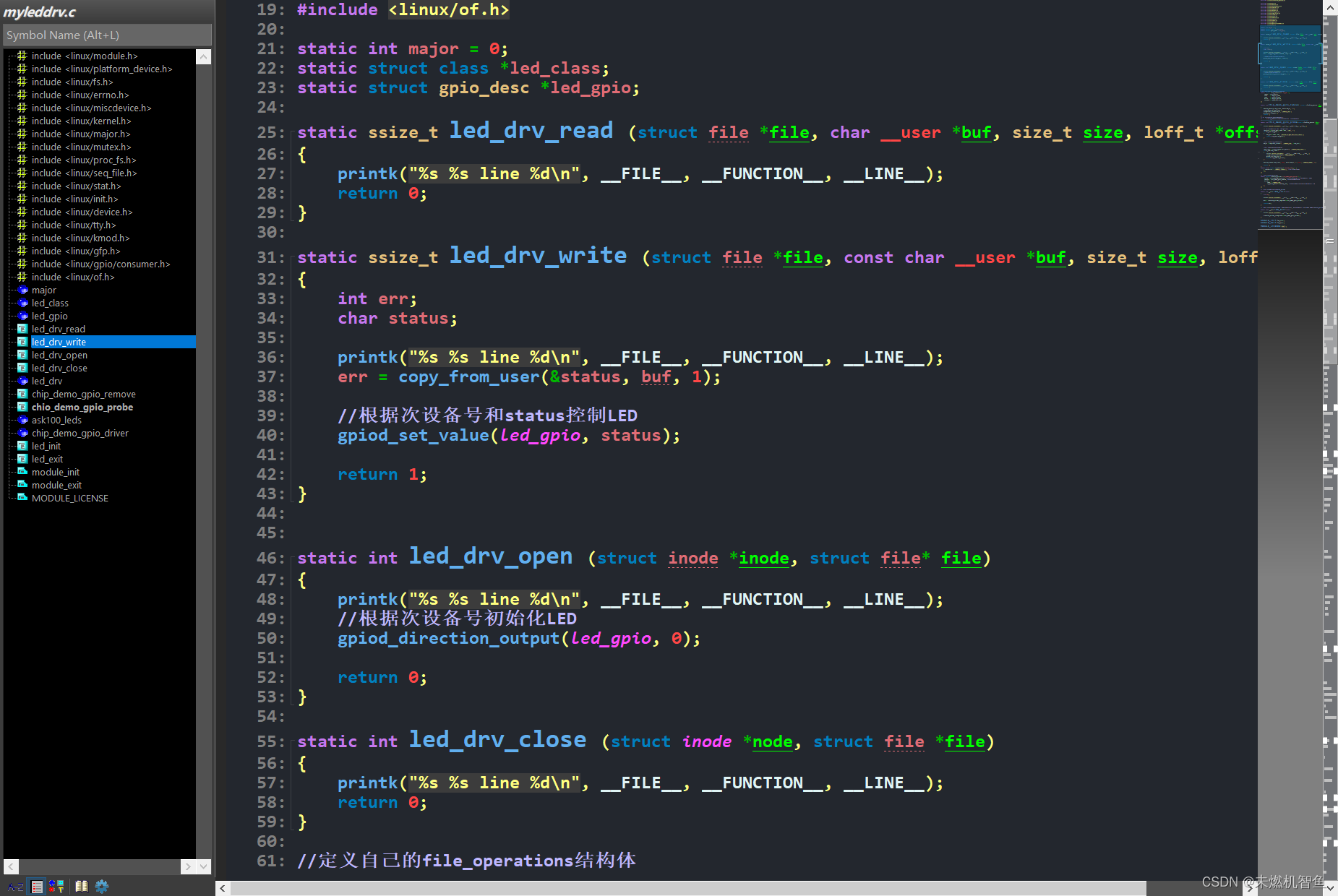Select the sort-by-type symbols icon
Image resolution: width=1338 pixels, height=896 pixels.
51,886
